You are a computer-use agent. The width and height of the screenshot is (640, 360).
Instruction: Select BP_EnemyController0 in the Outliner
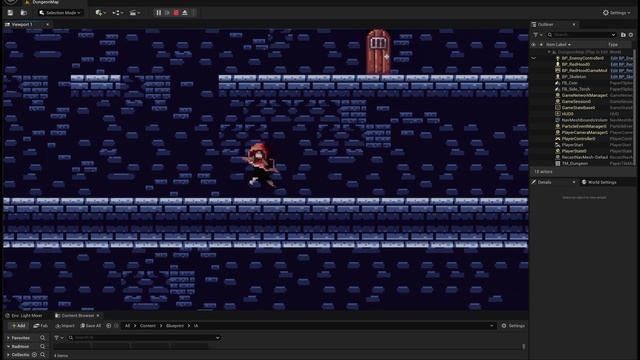pos(582,58)
